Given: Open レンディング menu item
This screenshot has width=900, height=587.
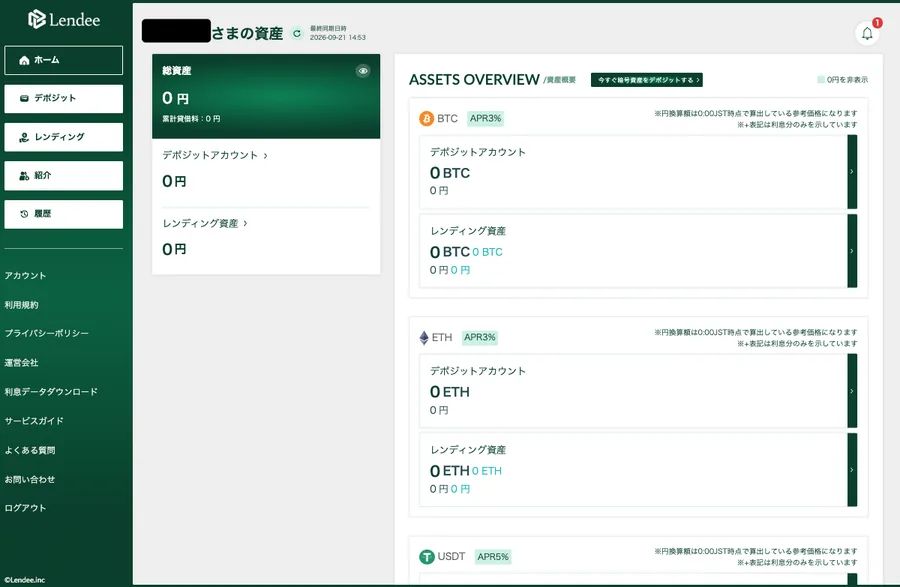Looking at the screenshot, I should pos(64,137).
